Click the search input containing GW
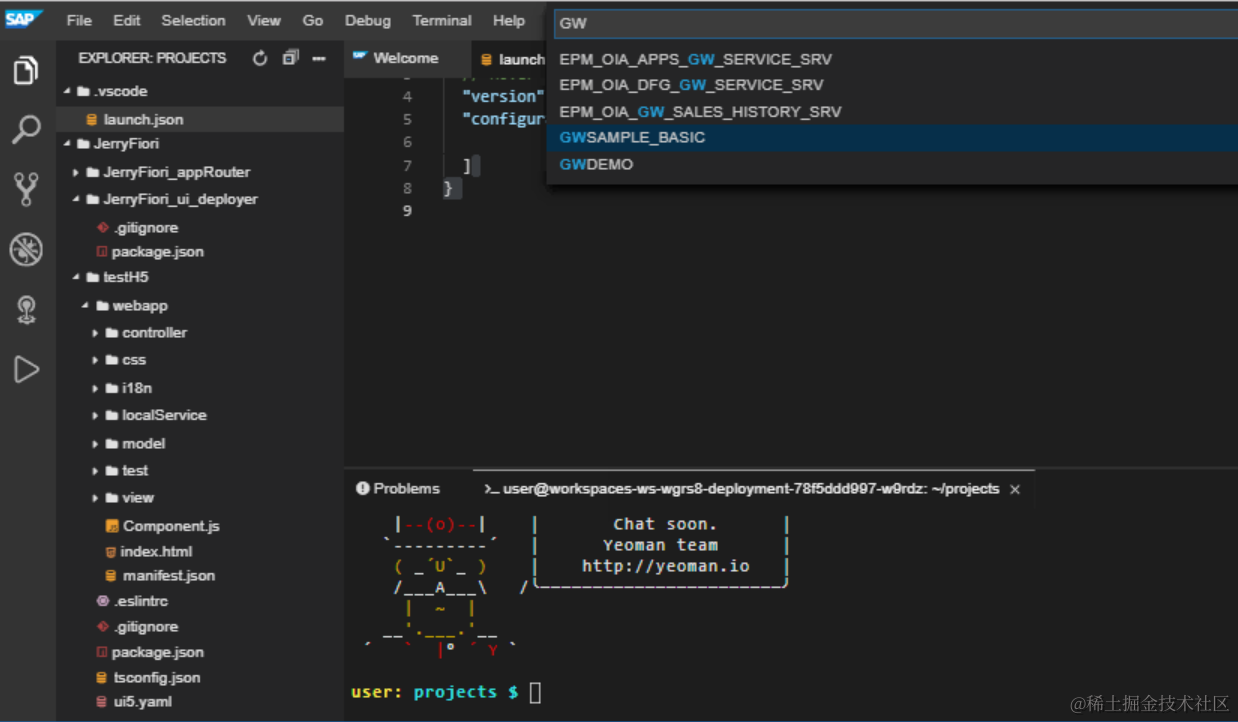Viewport: 1238px width, 722px height. pyautogui.click(x=890, y=23)
